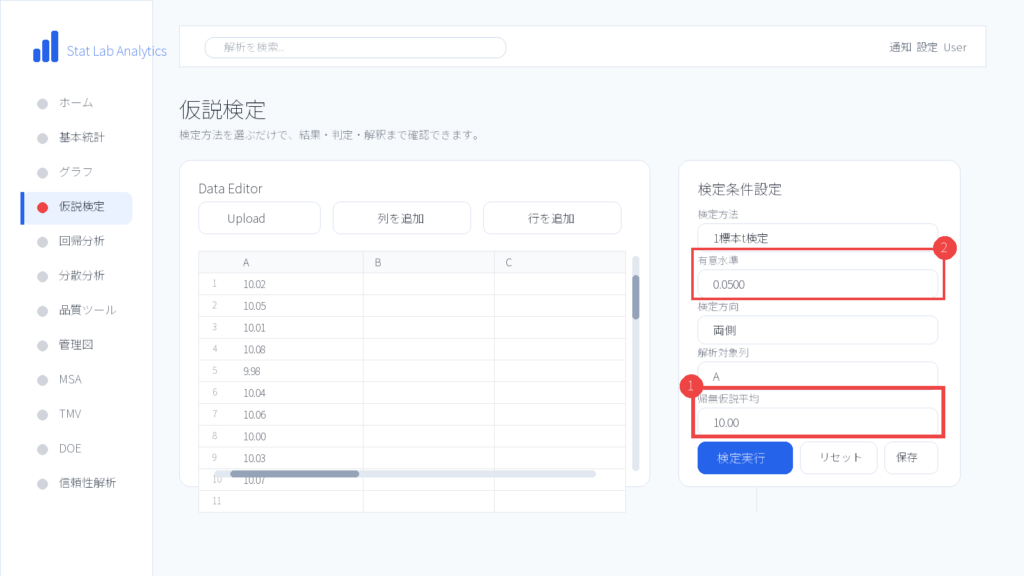This screenshot has height=576, width=1024.
Task: Click the dot icon next to TMV
Action: tap(42, 415)
